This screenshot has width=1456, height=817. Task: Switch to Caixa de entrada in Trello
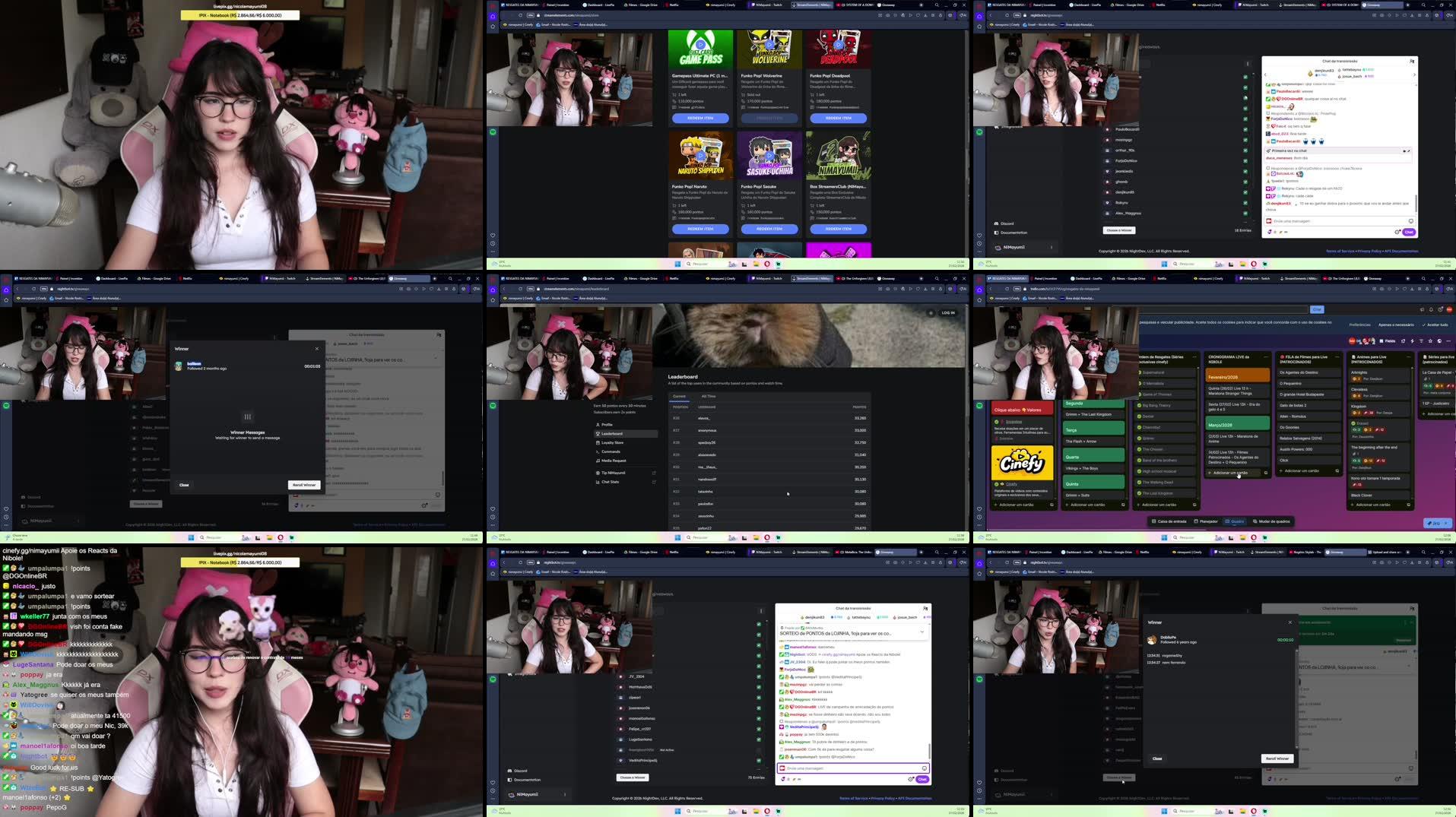point(1172,521)
